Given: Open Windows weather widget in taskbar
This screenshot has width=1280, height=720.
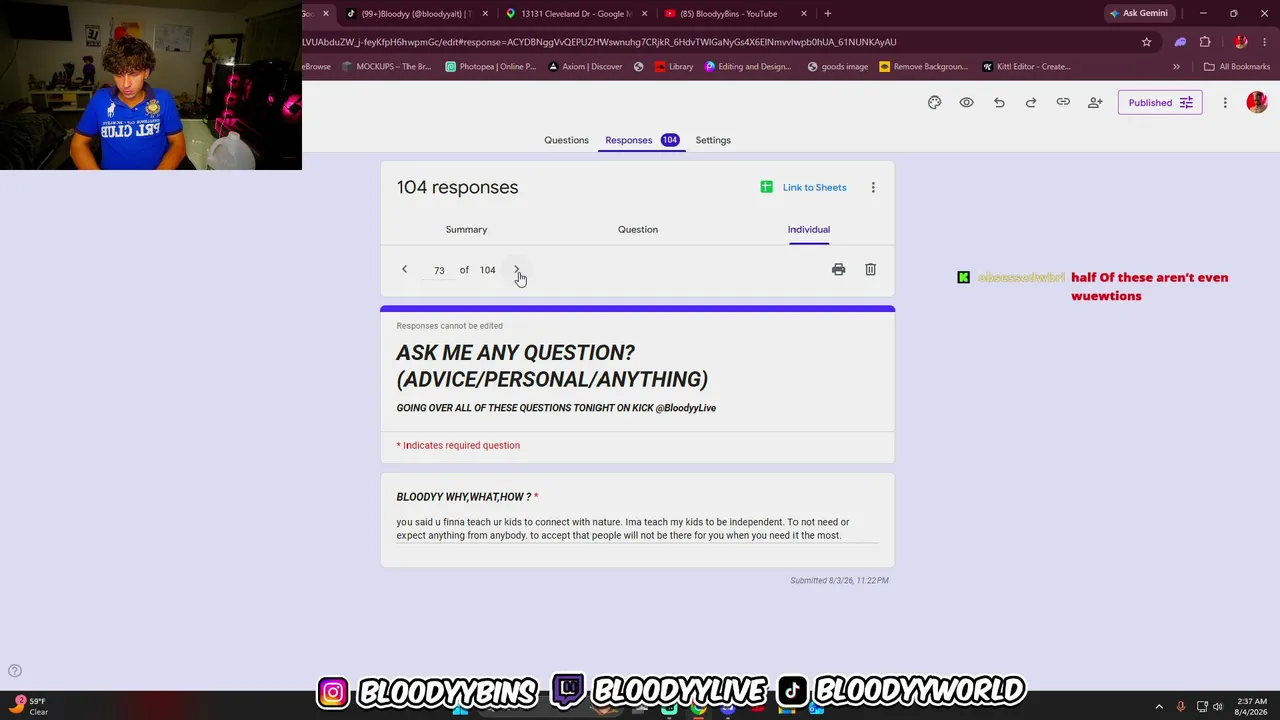Looking at the screenshot, I should (30, 706).
